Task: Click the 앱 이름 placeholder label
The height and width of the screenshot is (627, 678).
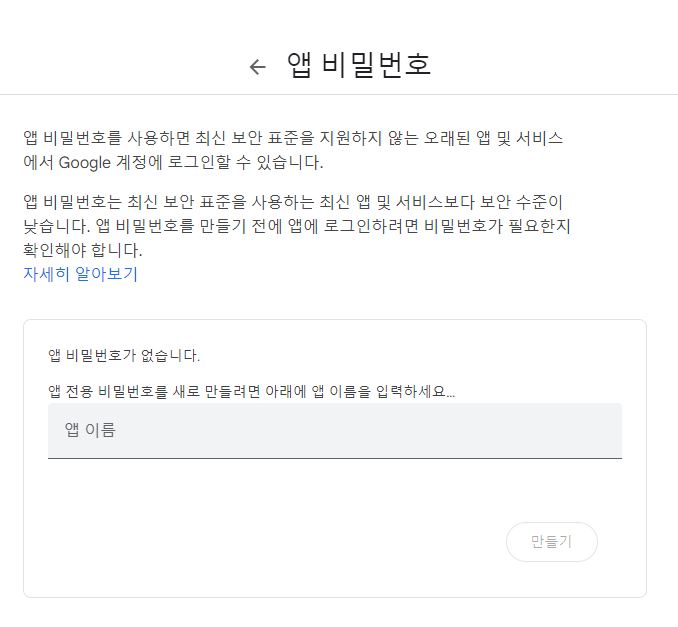Action: [x=90, y=430]
